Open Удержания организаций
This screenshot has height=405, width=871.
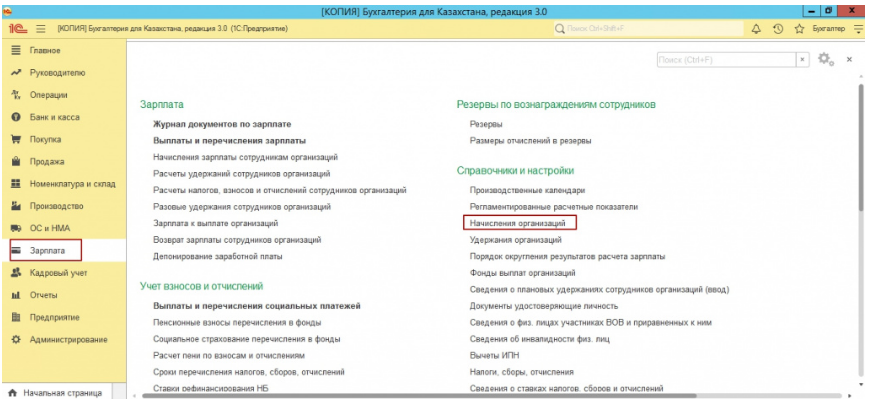click(x=515, y=240)
